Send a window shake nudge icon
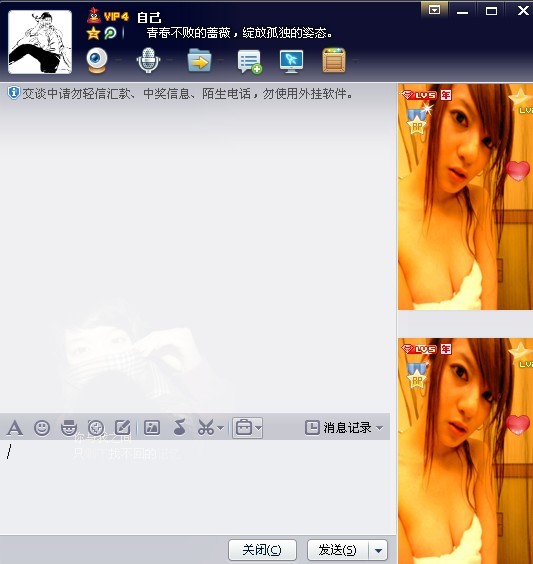This screenshot has height=564, width=533. point(96,428)
